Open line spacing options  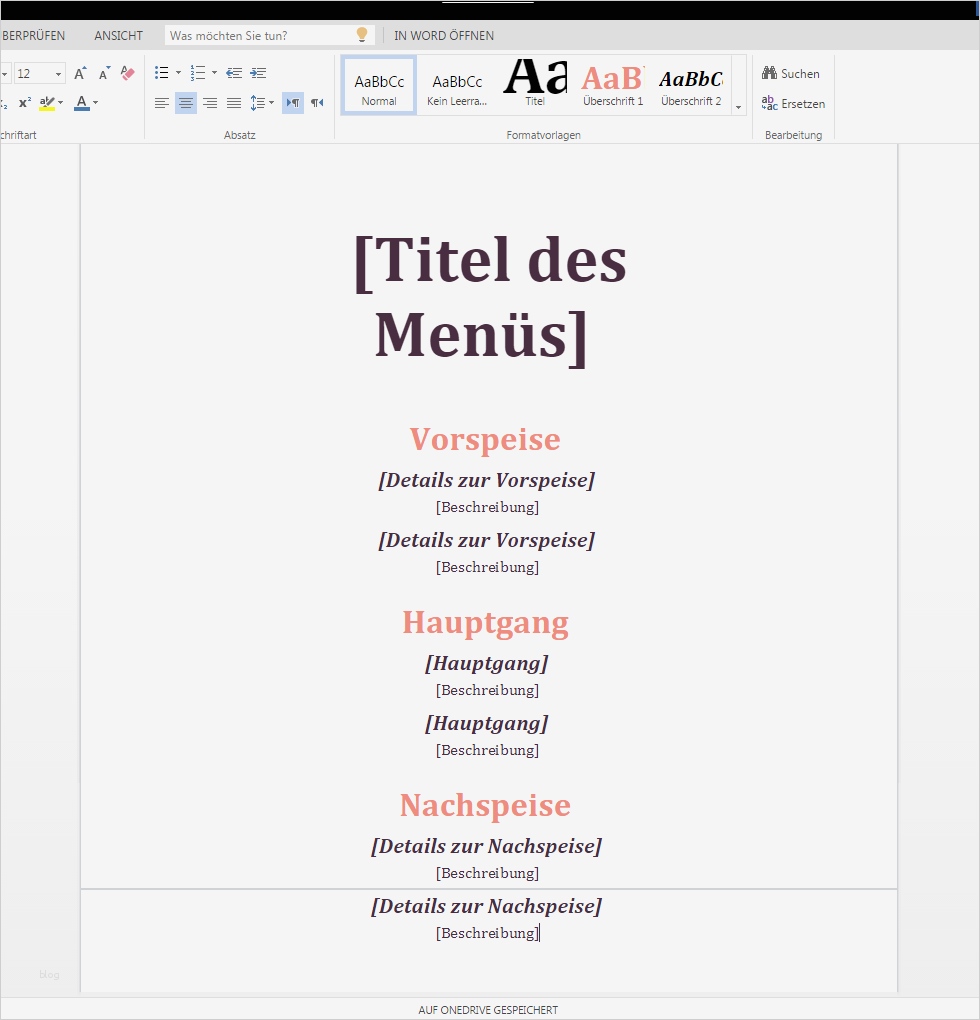point(258,103)
